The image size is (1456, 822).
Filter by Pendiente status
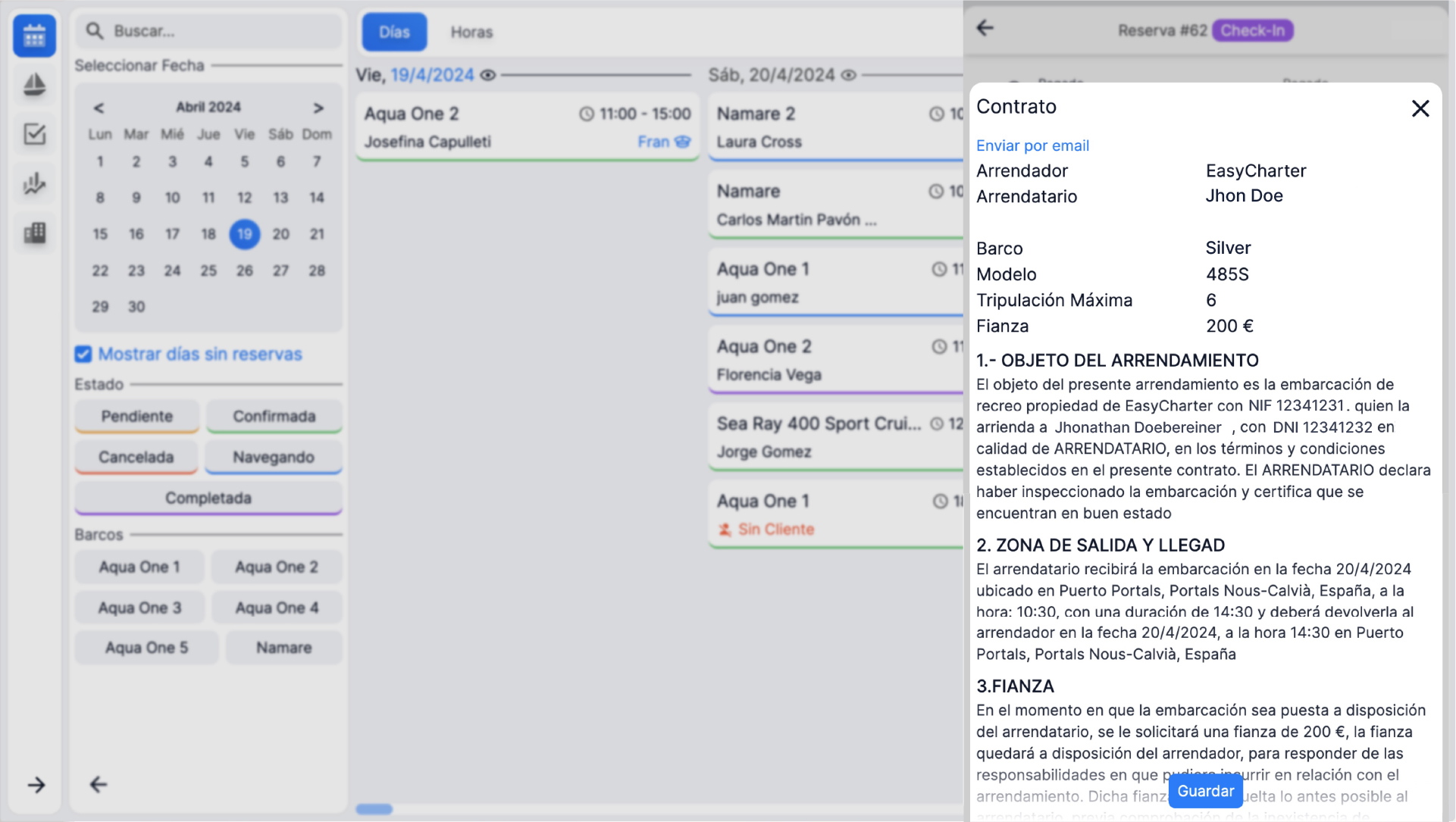[137, 416]
